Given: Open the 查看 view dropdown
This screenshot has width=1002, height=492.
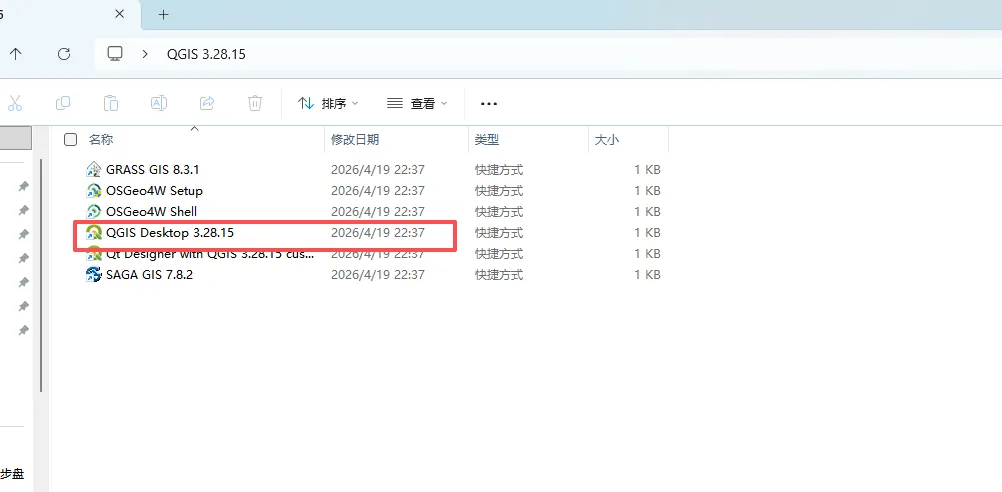Looking at the screenshot, I should coord(417,104).
